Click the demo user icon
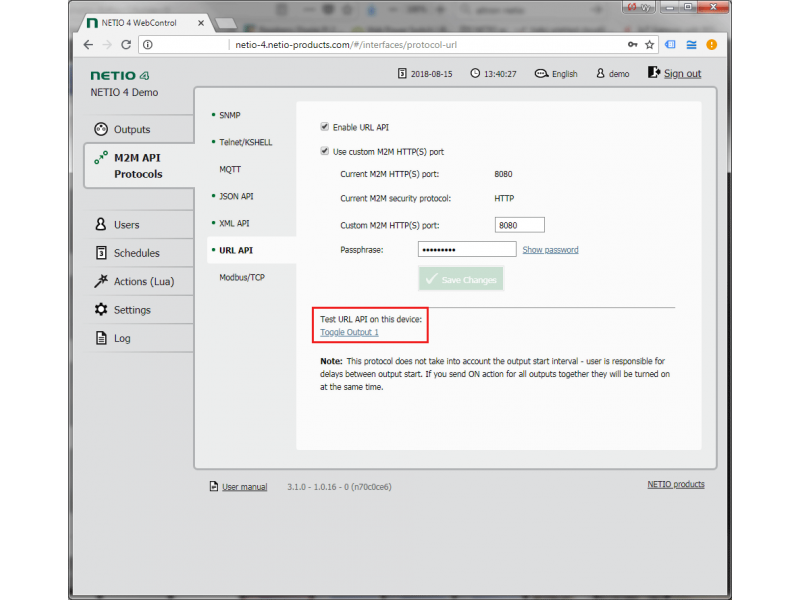The width and height of the screenshot is (800, 600). pos(601,73)
